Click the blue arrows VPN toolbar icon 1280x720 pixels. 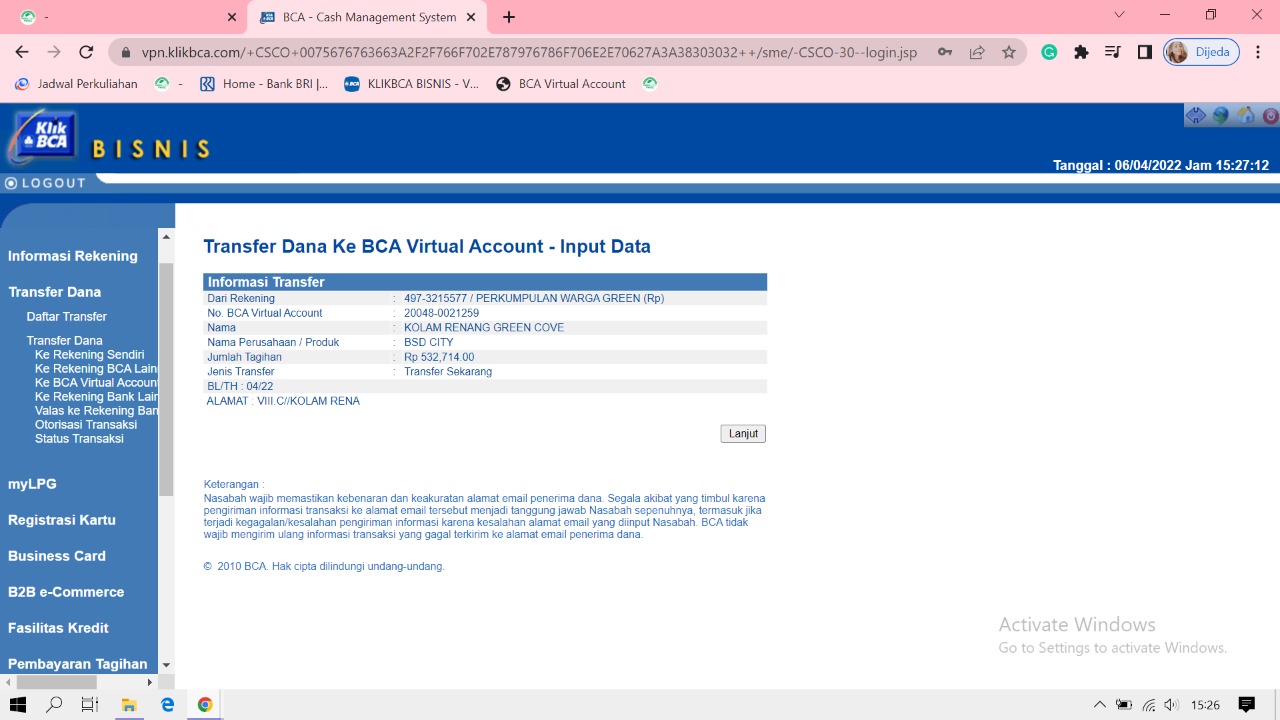pos(1195,115)
